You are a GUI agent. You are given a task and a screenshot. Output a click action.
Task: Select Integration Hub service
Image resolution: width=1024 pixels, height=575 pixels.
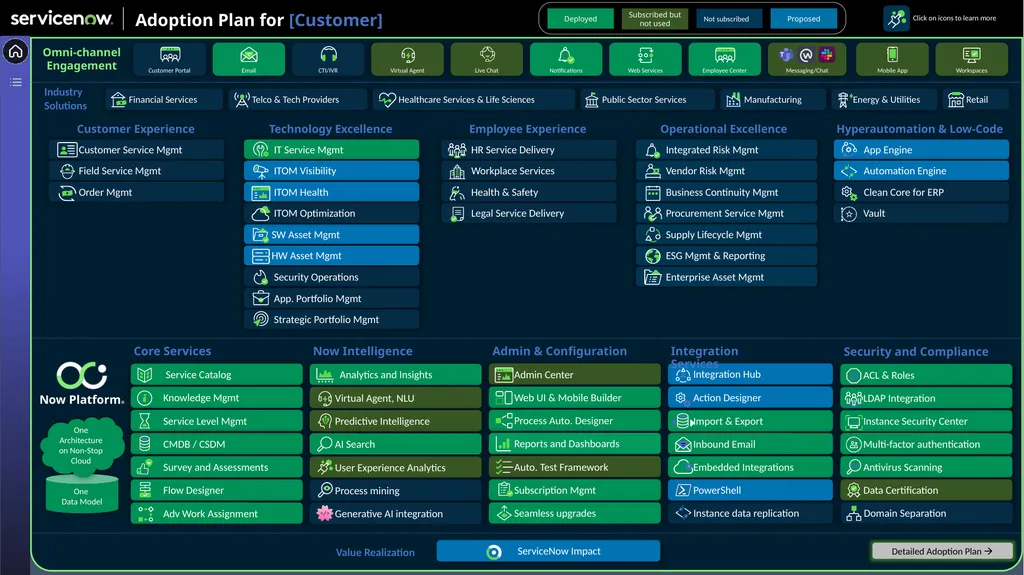[x=750, y=374]
